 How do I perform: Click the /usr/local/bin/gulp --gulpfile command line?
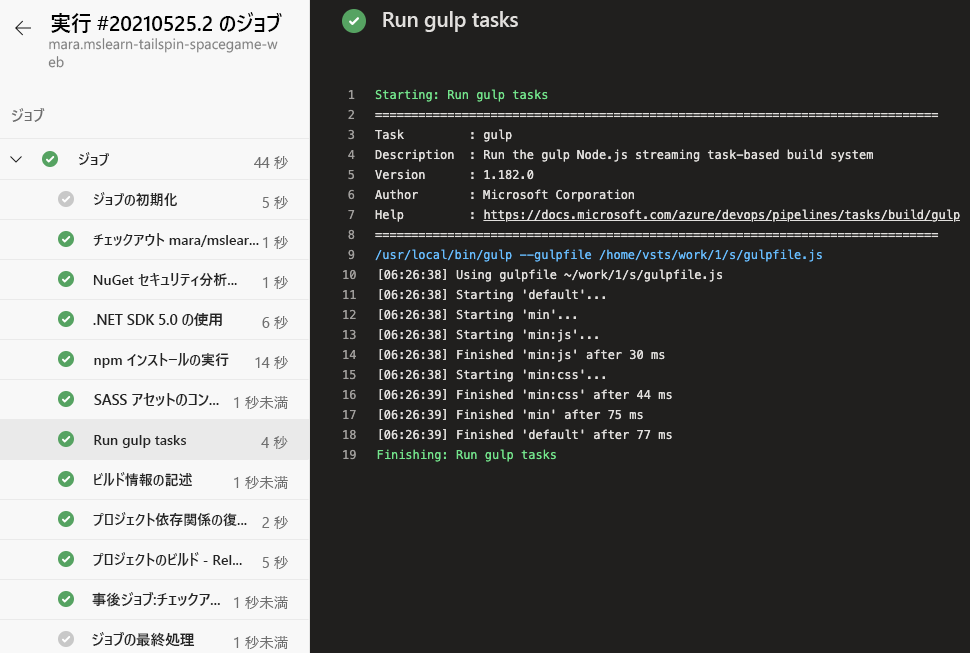click(x=598, y=255)
